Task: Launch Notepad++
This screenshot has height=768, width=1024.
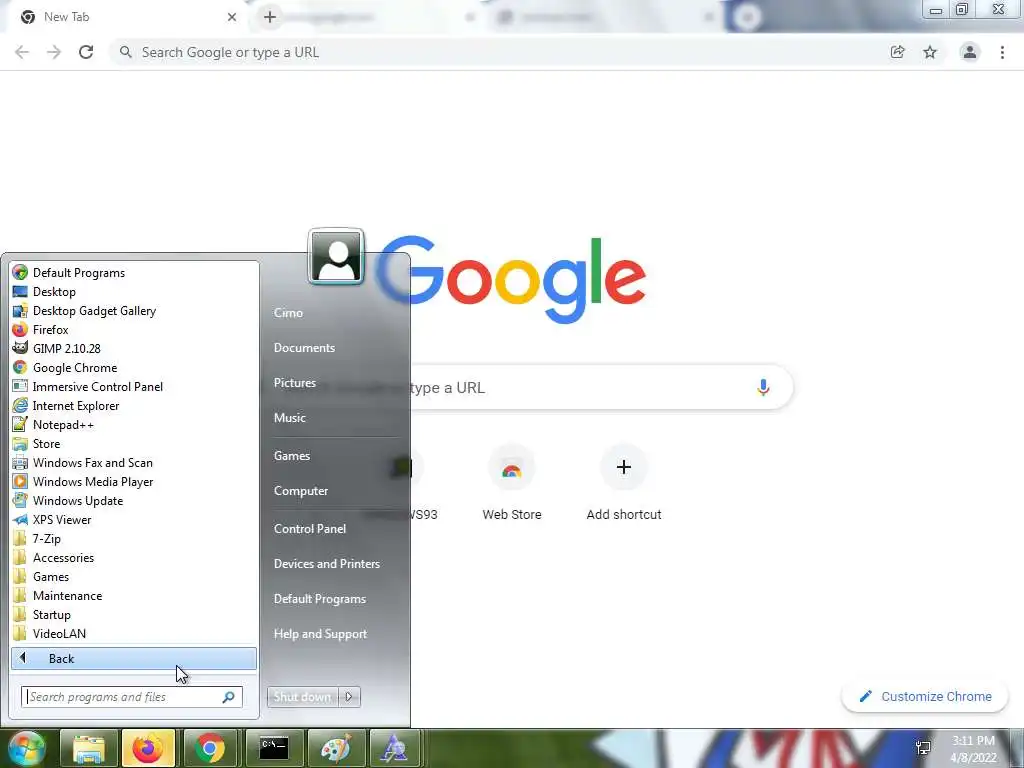Action: click(134, 424)
